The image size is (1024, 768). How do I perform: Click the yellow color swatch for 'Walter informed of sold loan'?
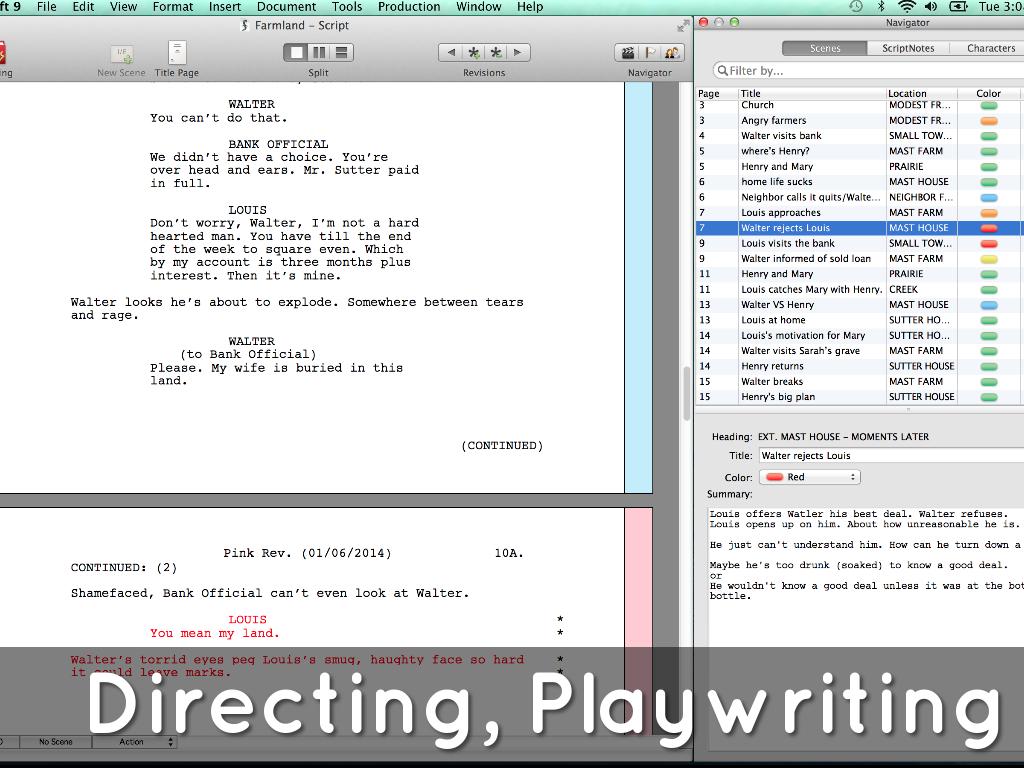tap(988, 259)
